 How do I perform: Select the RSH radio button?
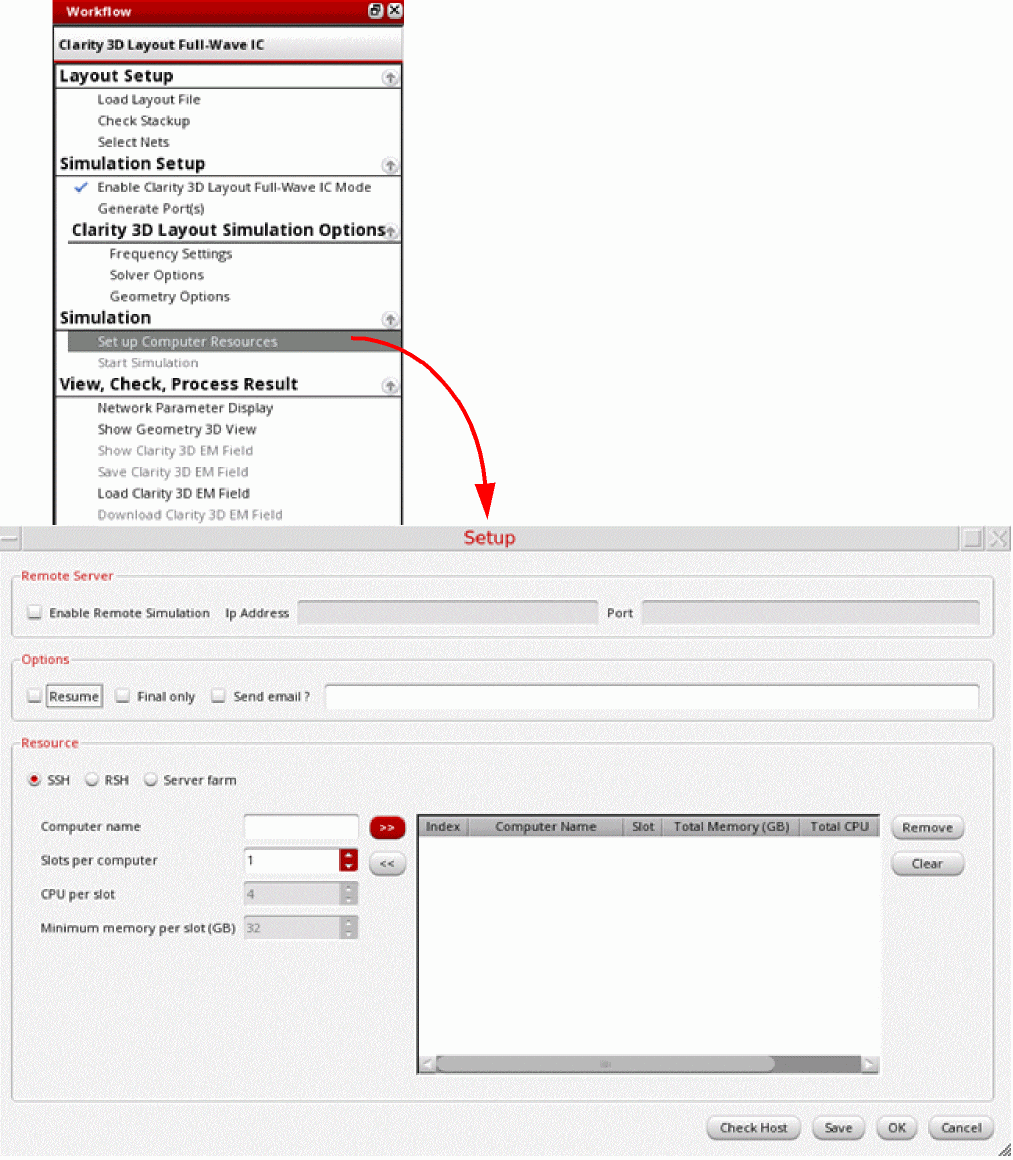tap(92, 780)
